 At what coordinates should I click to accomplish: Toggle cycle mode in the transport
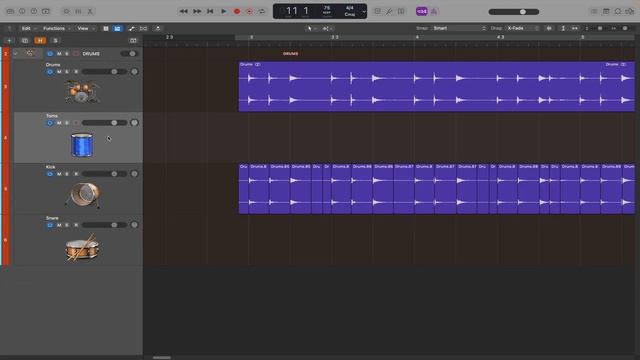262,11
